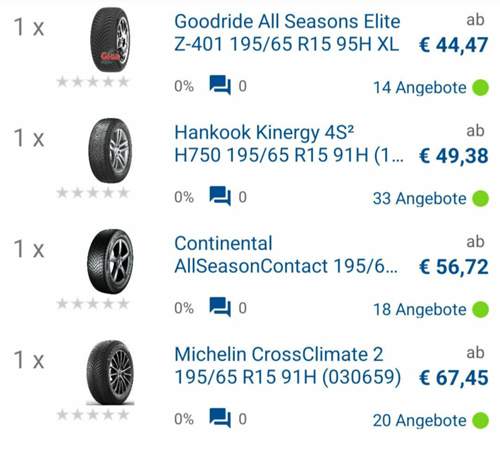Open Goodride All Seasons Elite Z-401 title
The image size is (500, 471).
tap(287, 33)
